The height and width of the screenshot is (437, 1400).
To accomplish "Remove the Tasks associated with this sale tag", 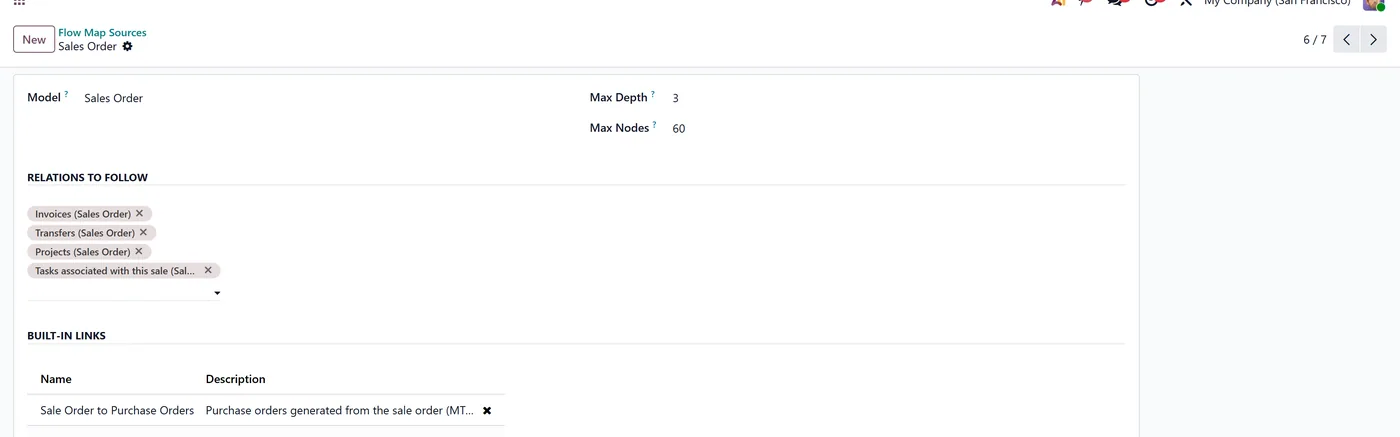I will pyautogui.click(x=208, y=270).
